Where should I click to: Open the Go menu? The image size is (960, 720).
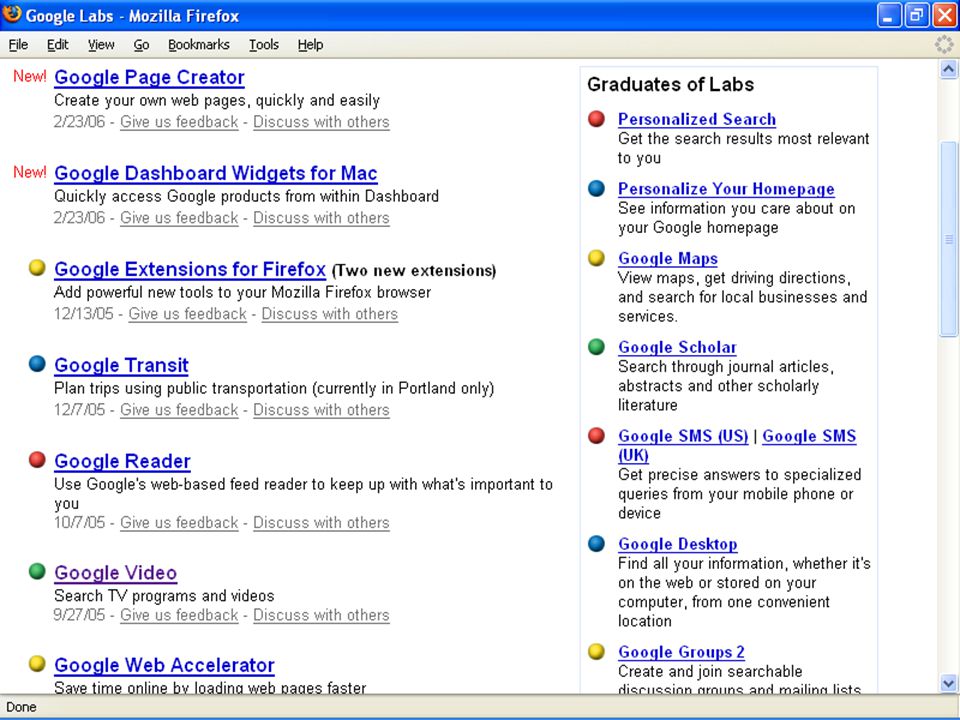pos(141,45)
